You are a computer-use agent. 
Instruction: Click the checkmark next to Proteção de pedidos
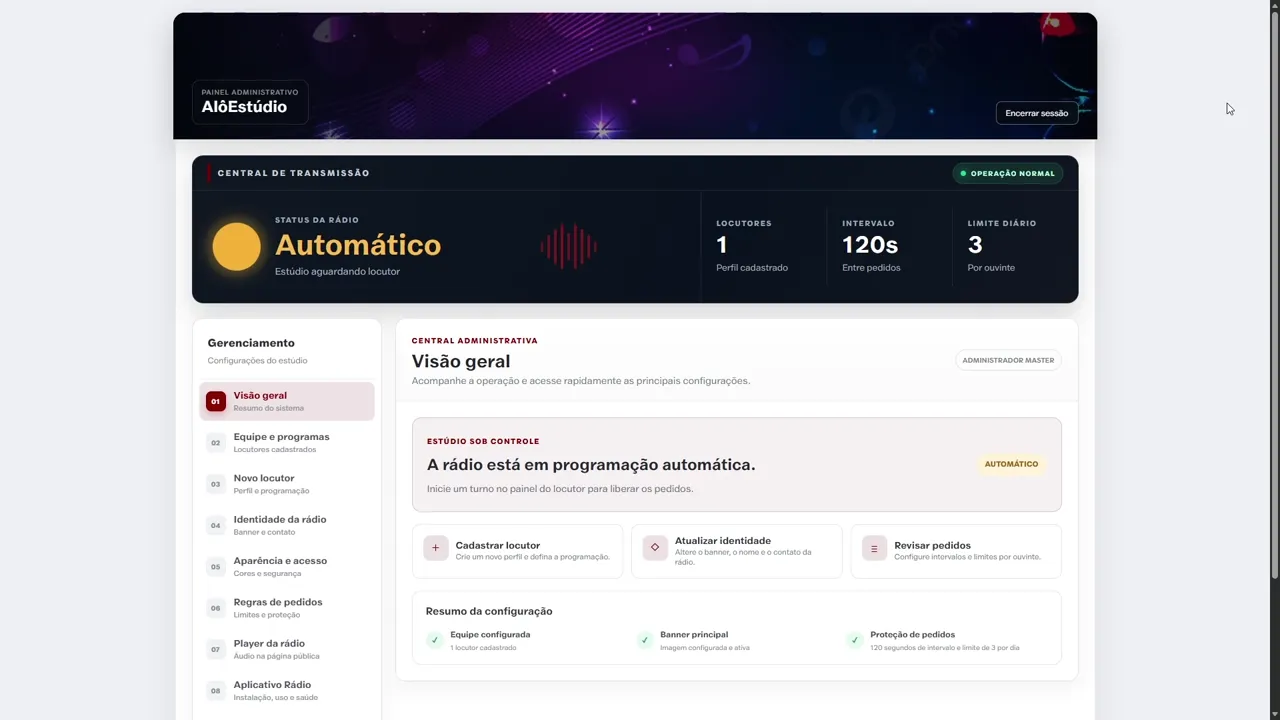(x=854, y=640)
